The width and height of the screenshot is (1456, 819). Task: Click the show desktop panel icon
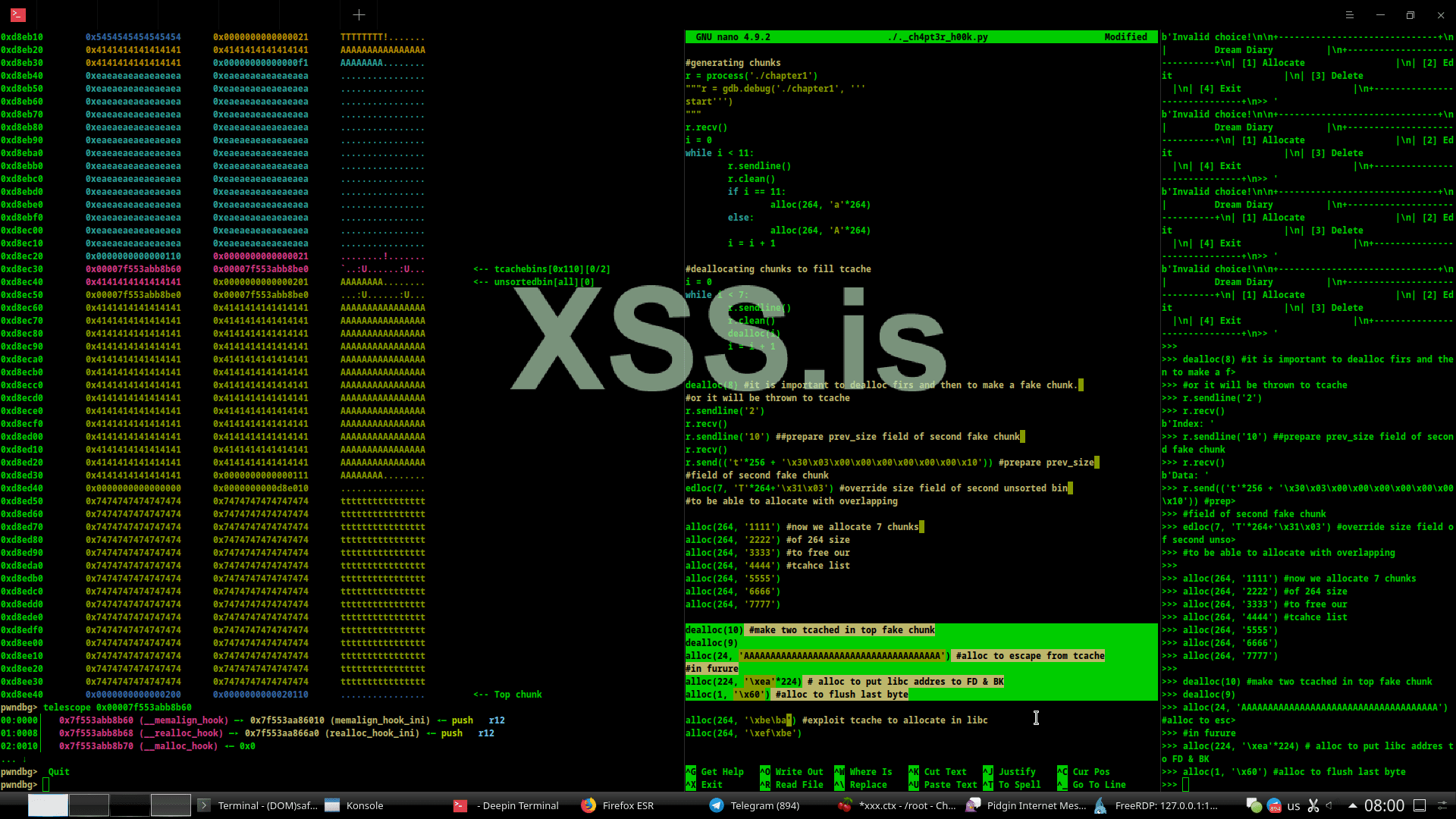tap(1420, 805)
